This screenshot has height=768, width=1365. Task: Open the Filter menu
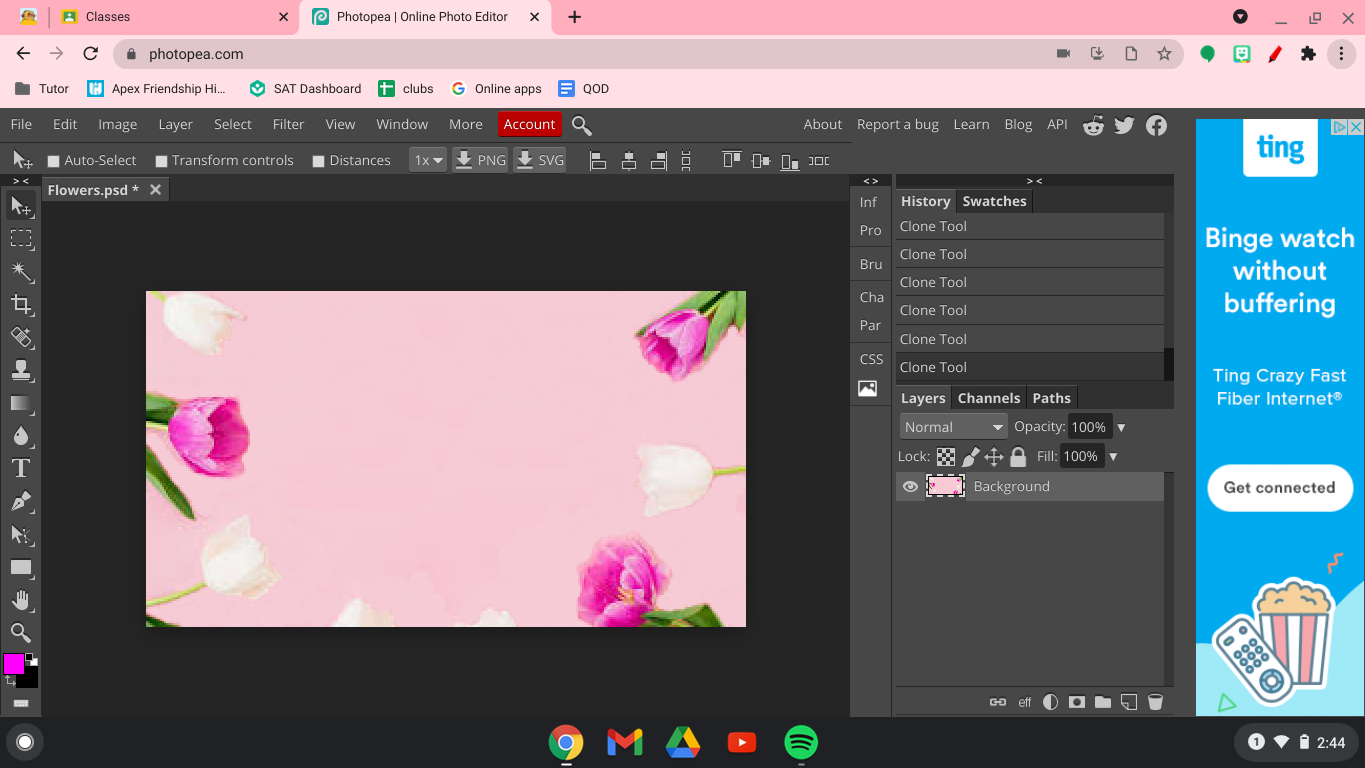click(288, 124)
